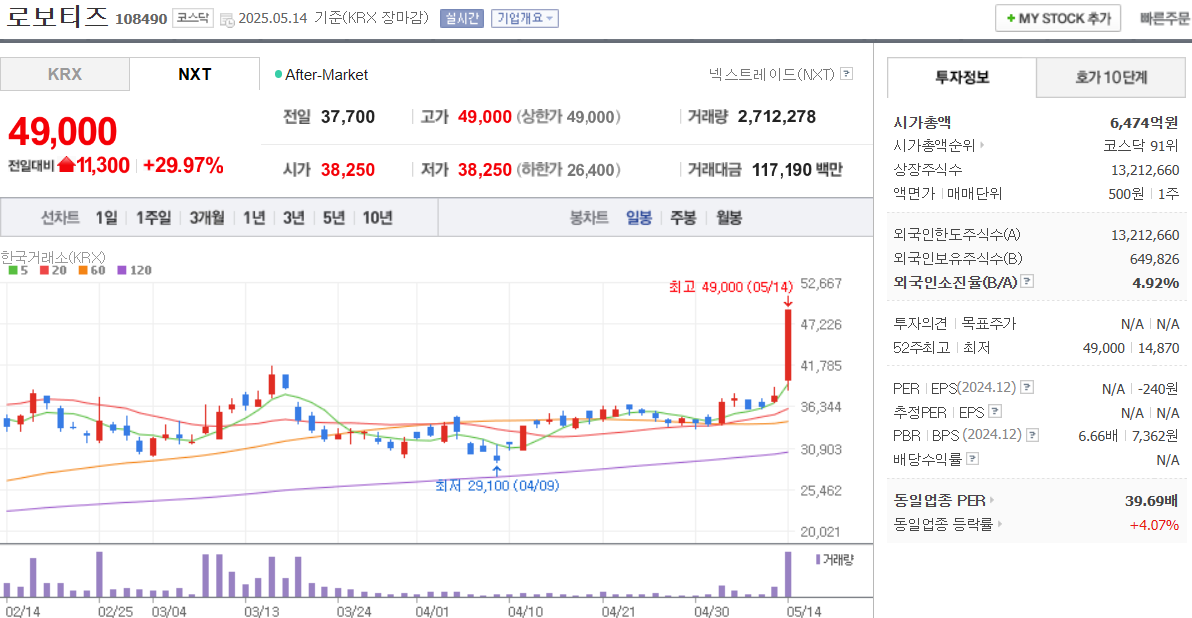Click the red up-arrow beside 11,300
1192x618 pixels.
[x=67, y=164]
